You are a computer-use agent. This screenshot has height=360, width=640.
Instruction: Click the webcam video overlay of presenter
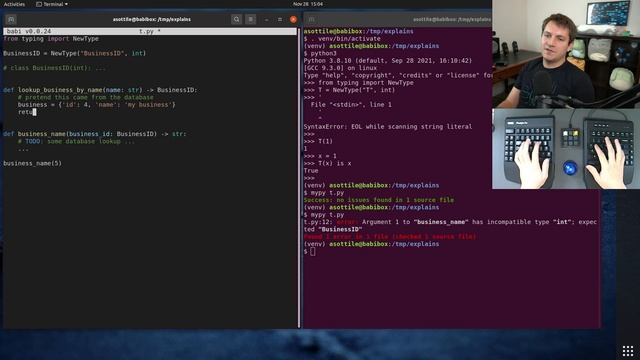pos(566,54)
